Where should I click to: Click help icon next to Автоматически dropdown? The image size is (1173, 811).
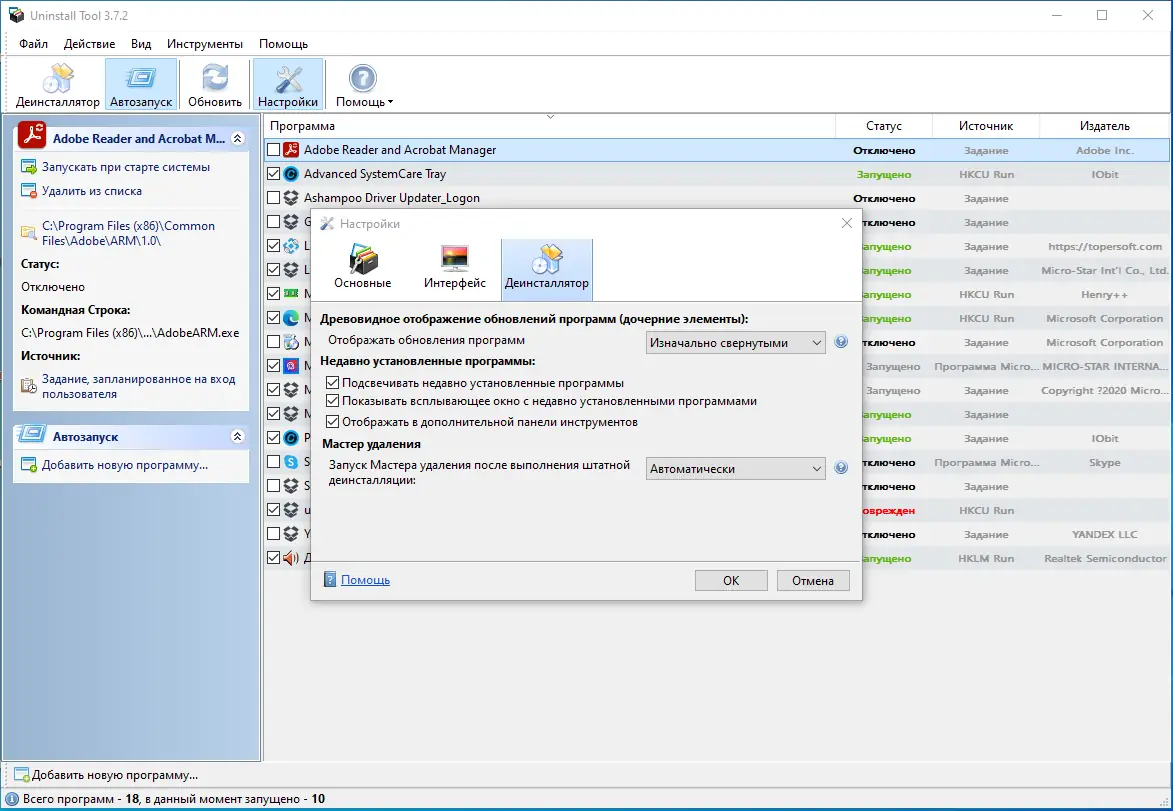(841, 468)
